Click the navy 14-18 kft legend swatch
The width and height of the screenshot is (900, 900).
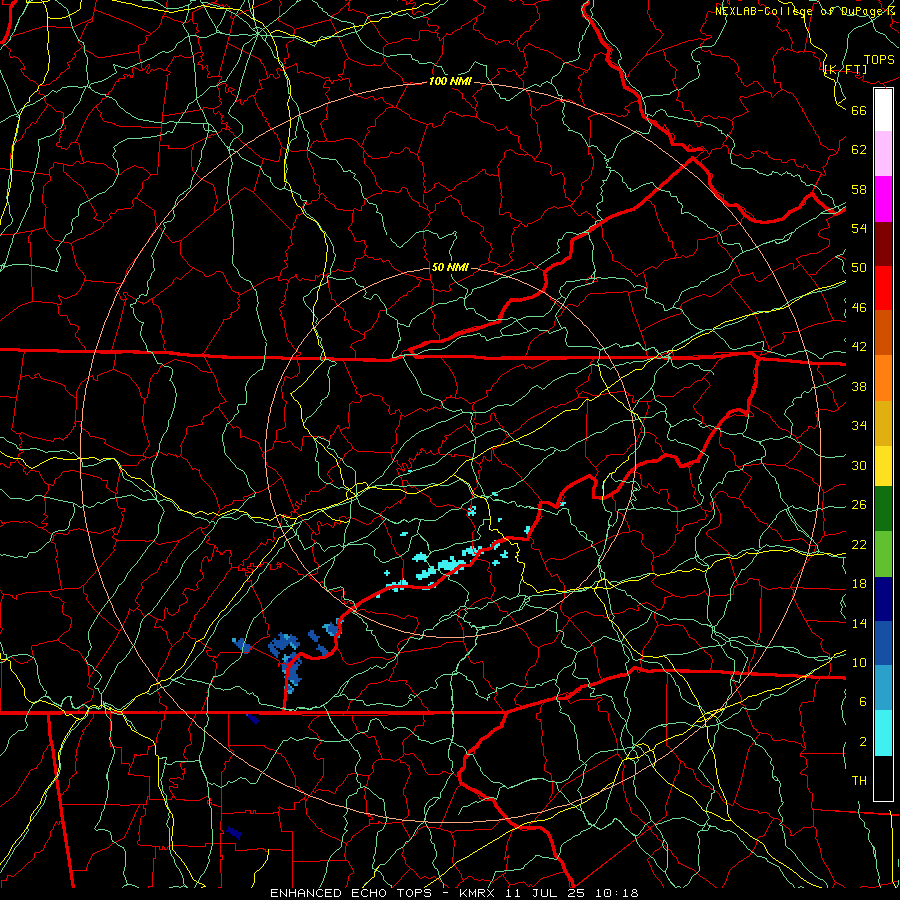coord(883,599)
